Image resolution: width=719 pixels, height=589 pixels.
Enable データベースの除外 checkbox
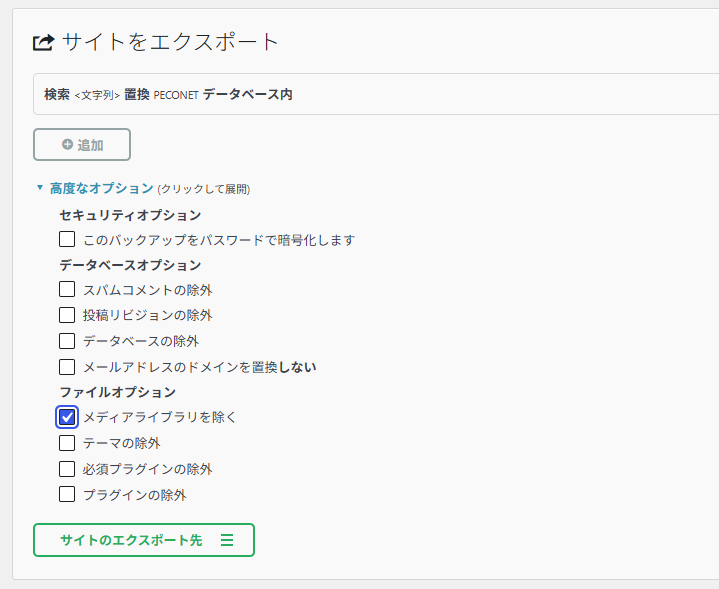coord(67,341)
